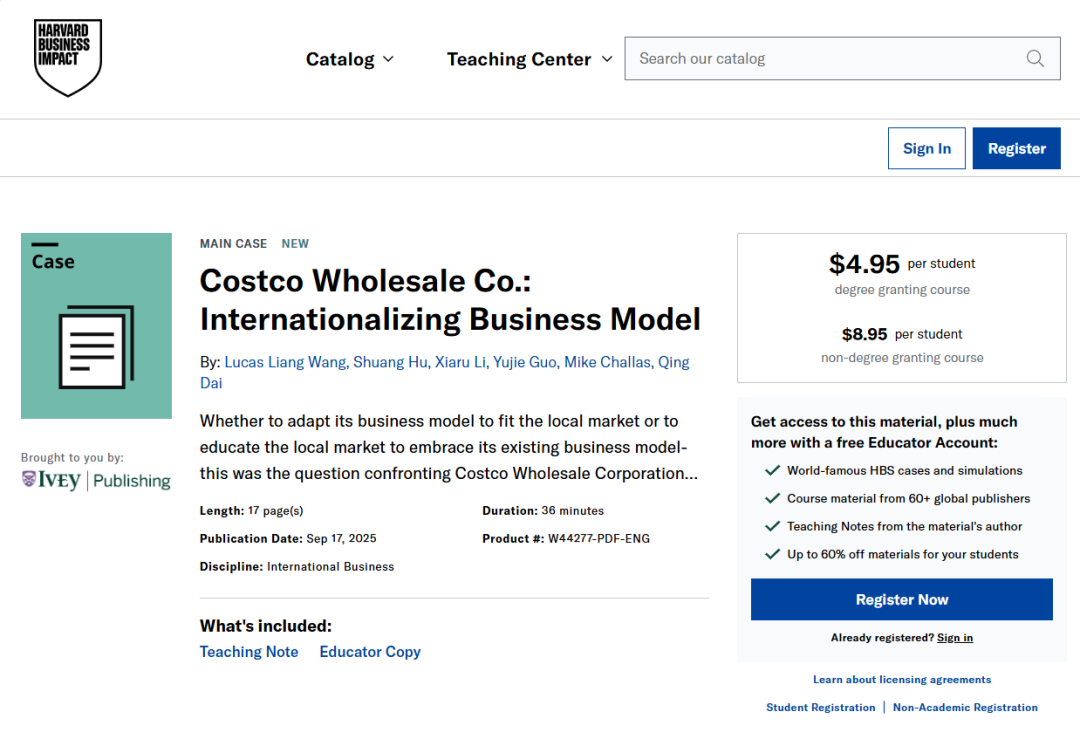Click checkmark beside World-famous HBS cases

tap(772, 470)
